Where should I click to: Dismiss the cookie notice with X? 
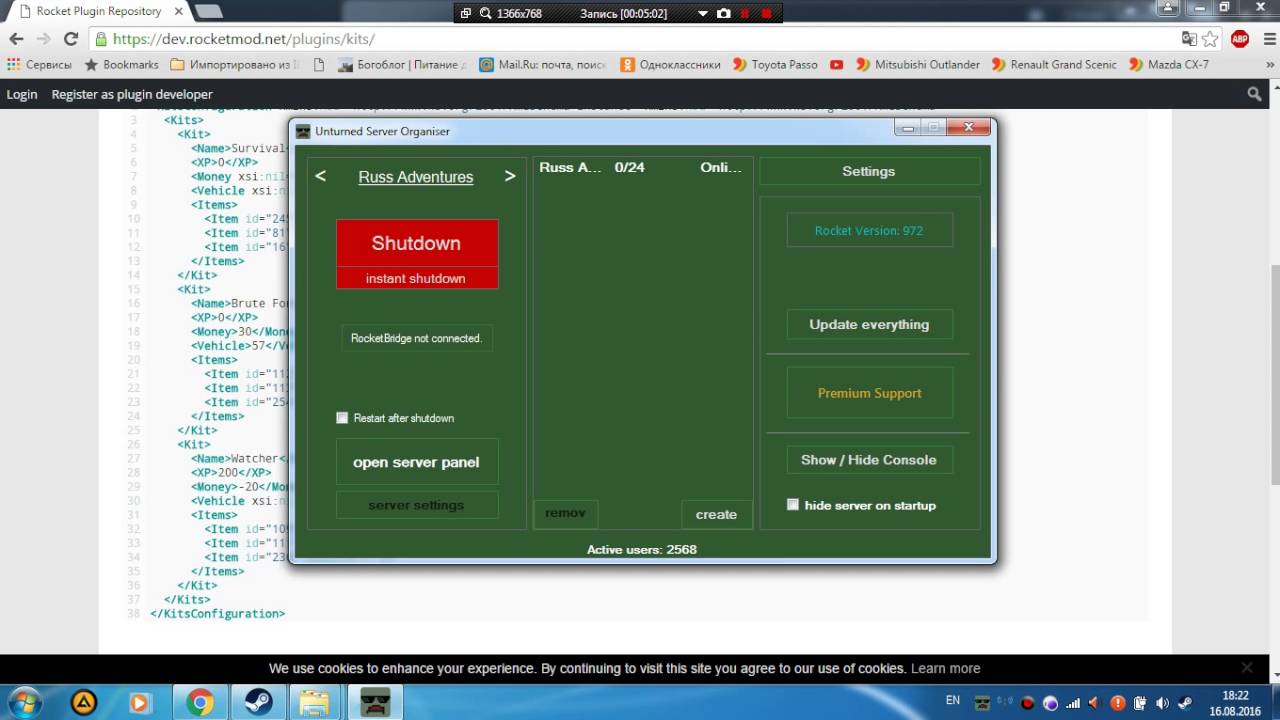(x=1246, y=667)
